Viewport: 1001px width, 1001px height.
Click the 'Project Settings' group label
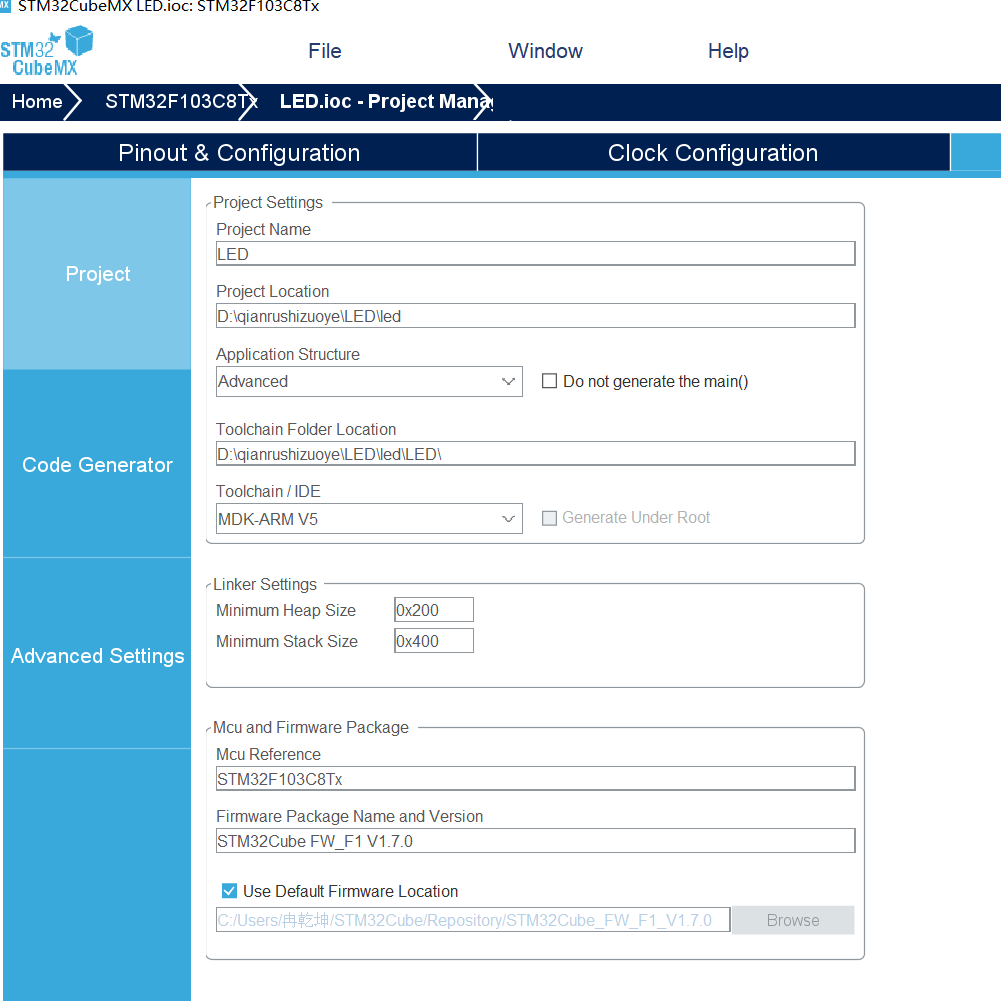(x=267, y=202)
